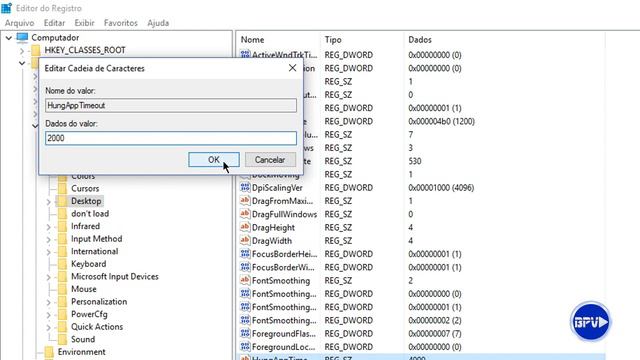Click the HKEY_CLASSES_ROOT folder icon

[36, 50]
